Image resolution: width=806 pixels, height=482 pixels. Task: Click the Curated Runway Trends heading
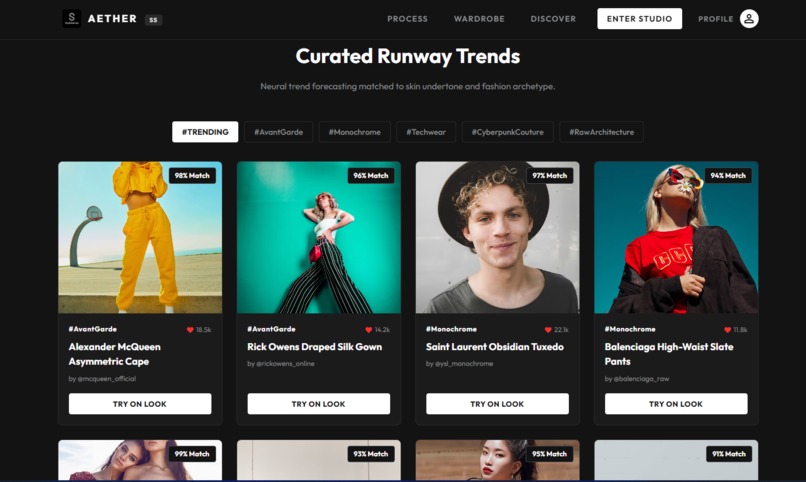click(x=408, y=56)
